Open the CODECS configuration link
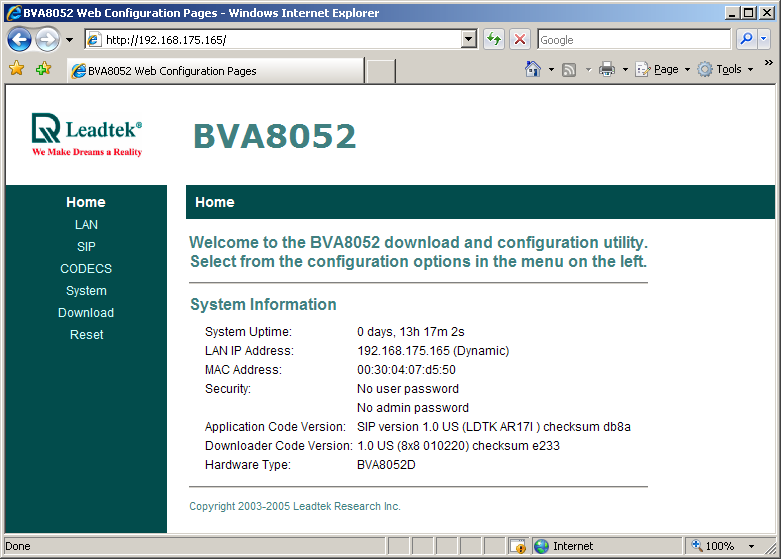 (86, 269)
